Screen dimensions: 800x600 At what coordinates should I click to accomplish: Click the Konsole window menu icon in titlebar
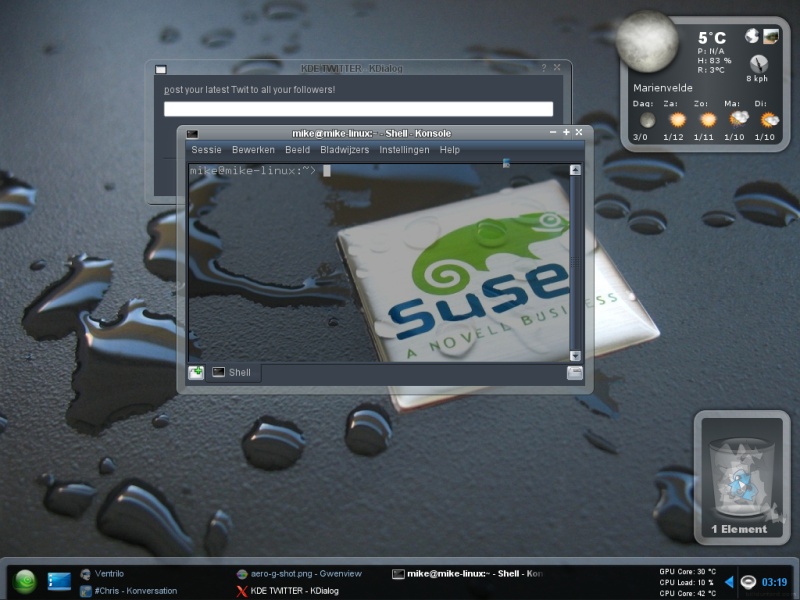click(192, 134)
